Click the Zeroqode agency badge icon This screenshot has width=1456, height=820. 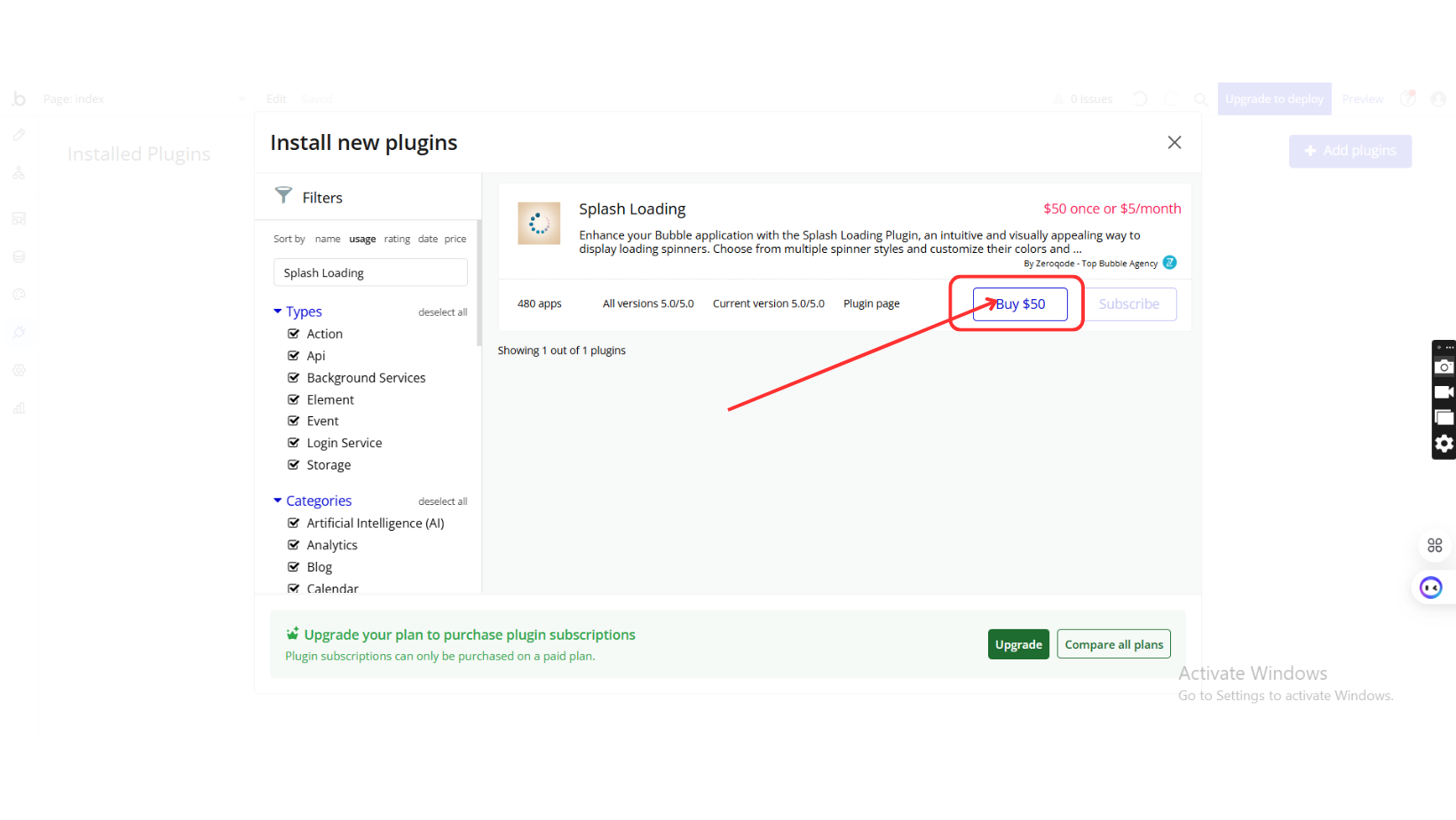pyautogui.click(x=1169, y=263)
